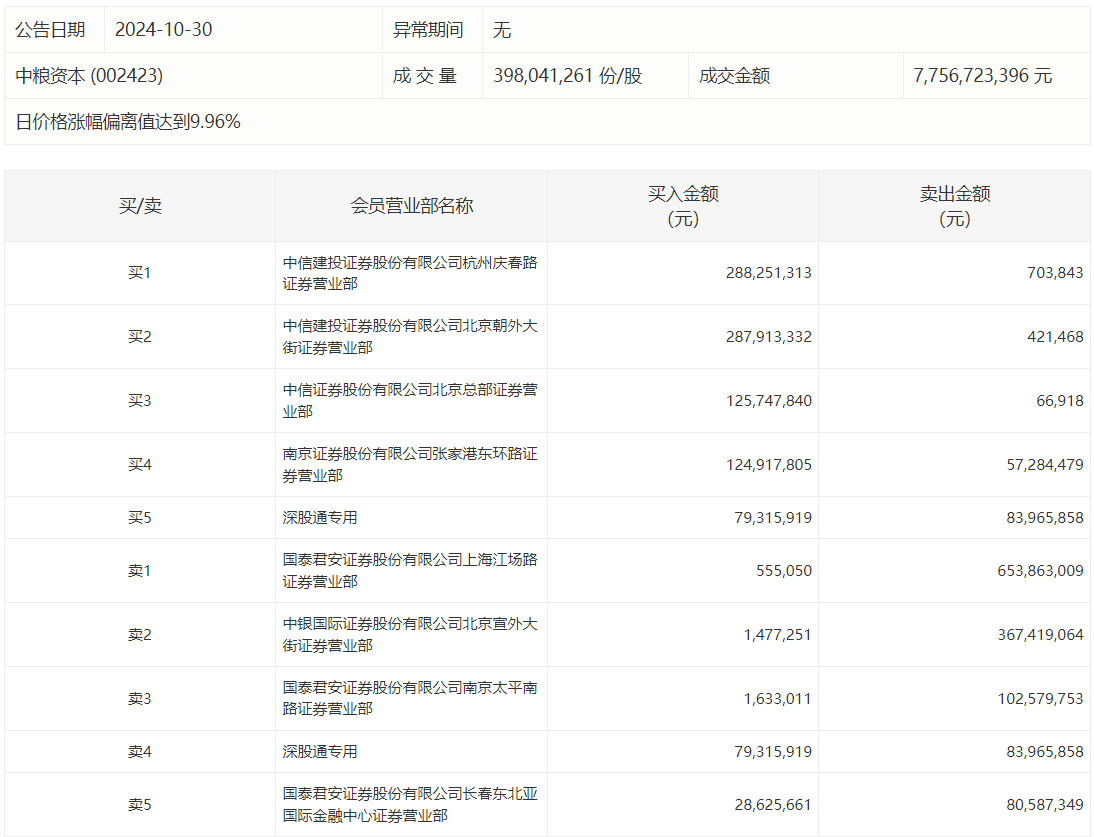Viewport: 1094px width, 837px height.
Task: Click the 日价格涨幅偏离值达到9.96% text
Action: [128, 122]
